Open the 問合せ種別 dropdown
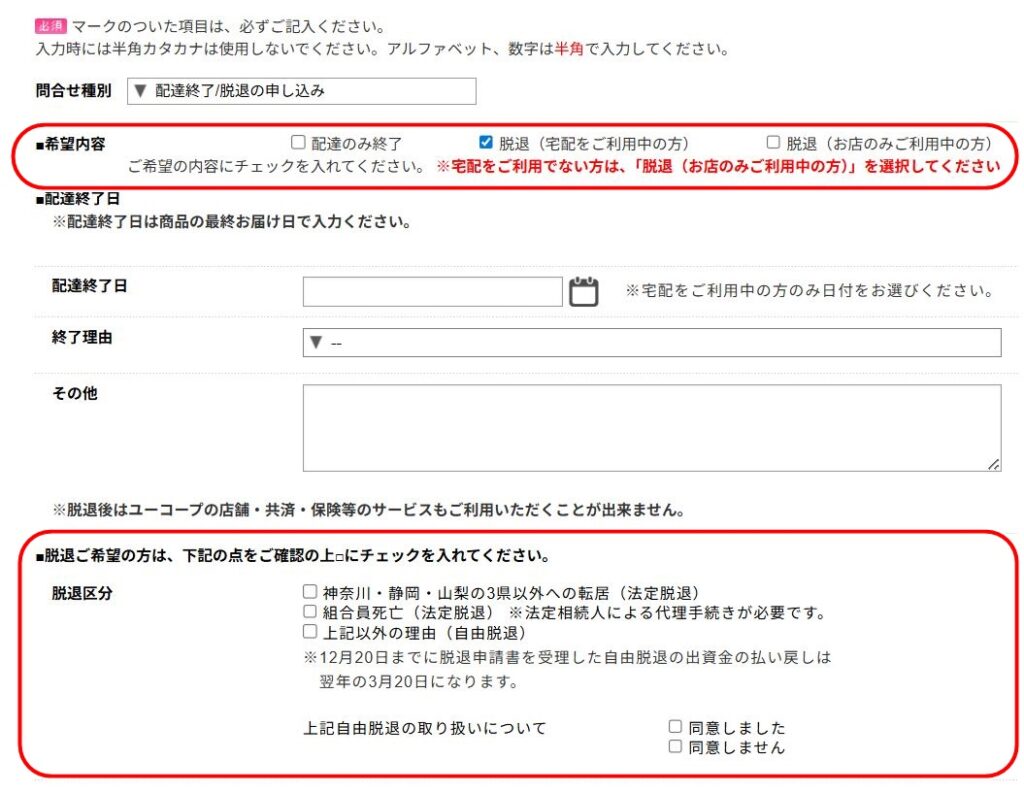 300,91
